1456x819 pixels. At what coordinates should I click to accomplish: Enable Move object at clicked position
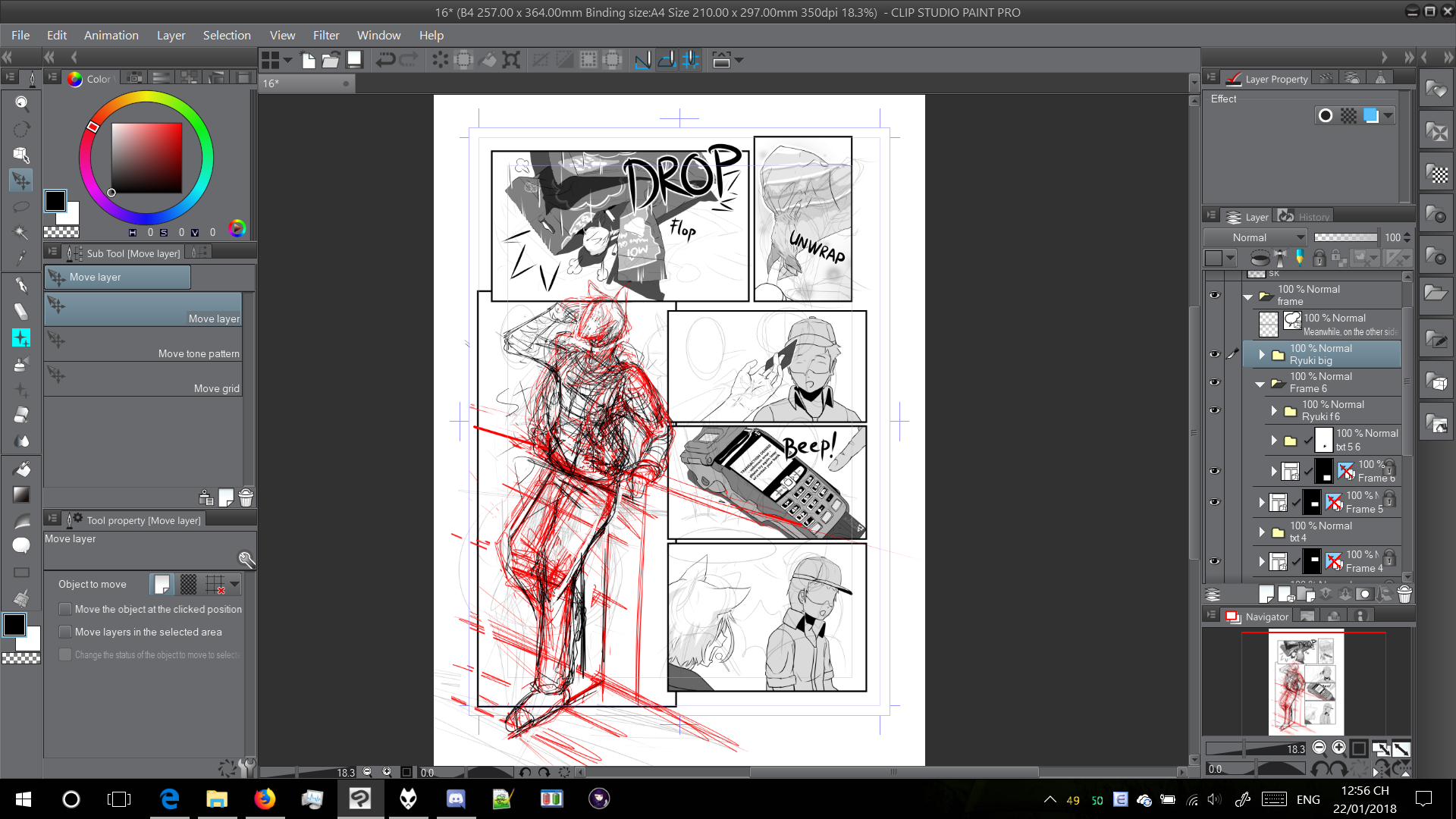[65, 609]
